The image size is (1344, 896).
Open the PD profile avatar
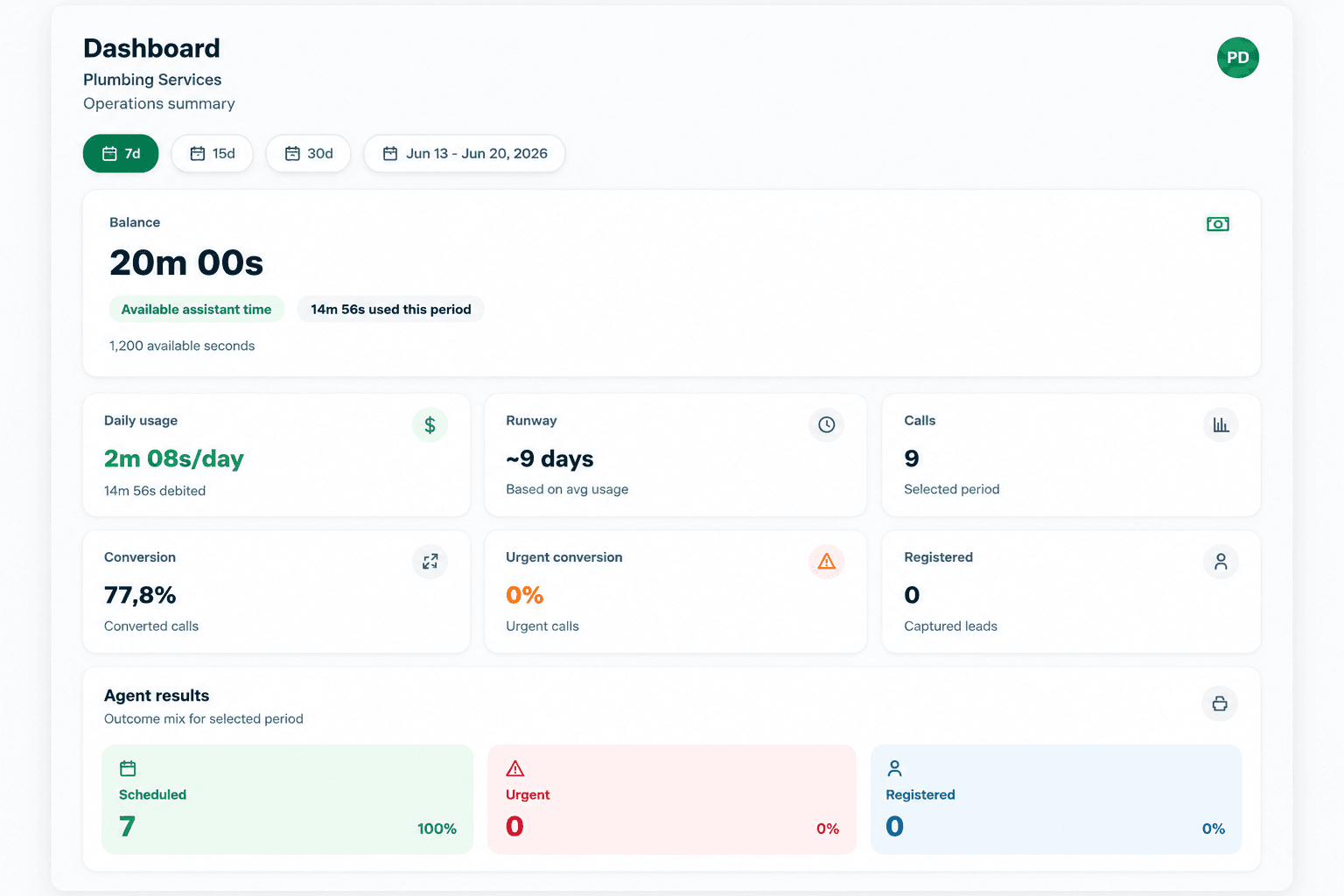point(1237,58)
